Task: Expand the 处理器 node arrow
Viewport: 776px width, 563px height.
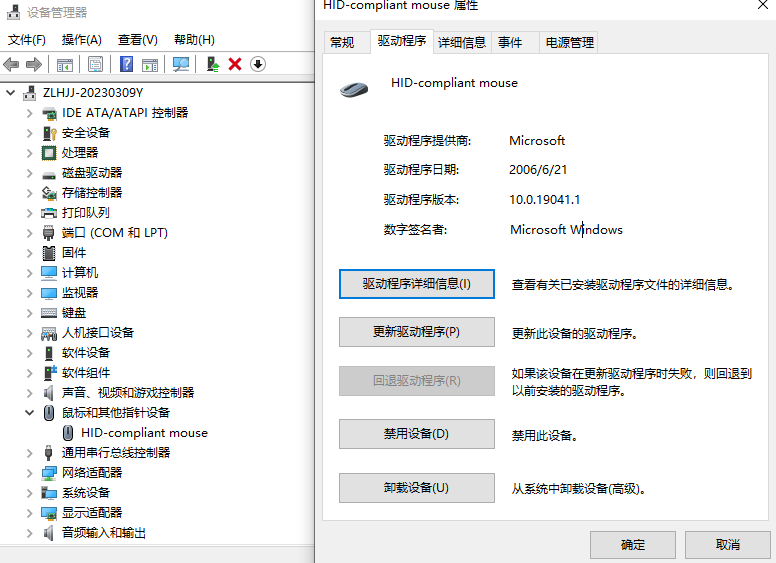Action: 29,153
